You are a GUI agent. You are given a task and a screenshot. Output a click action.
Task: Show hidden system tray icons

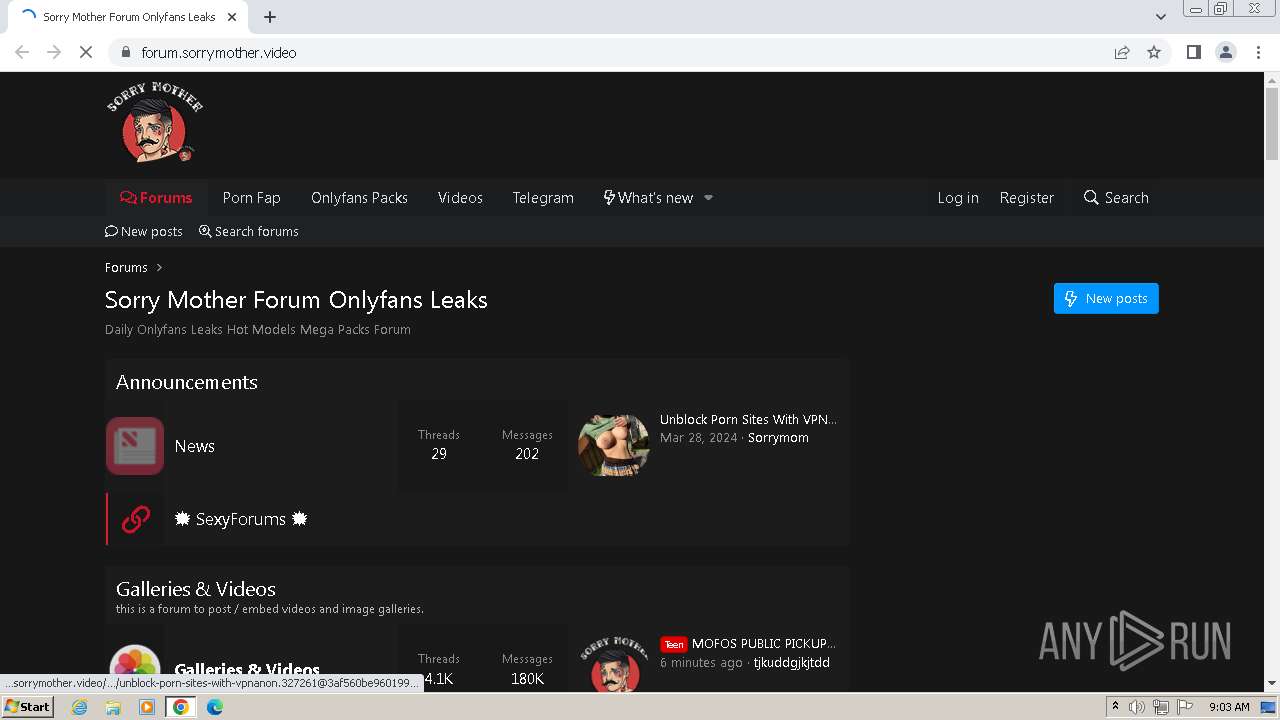pos(1115,706)
